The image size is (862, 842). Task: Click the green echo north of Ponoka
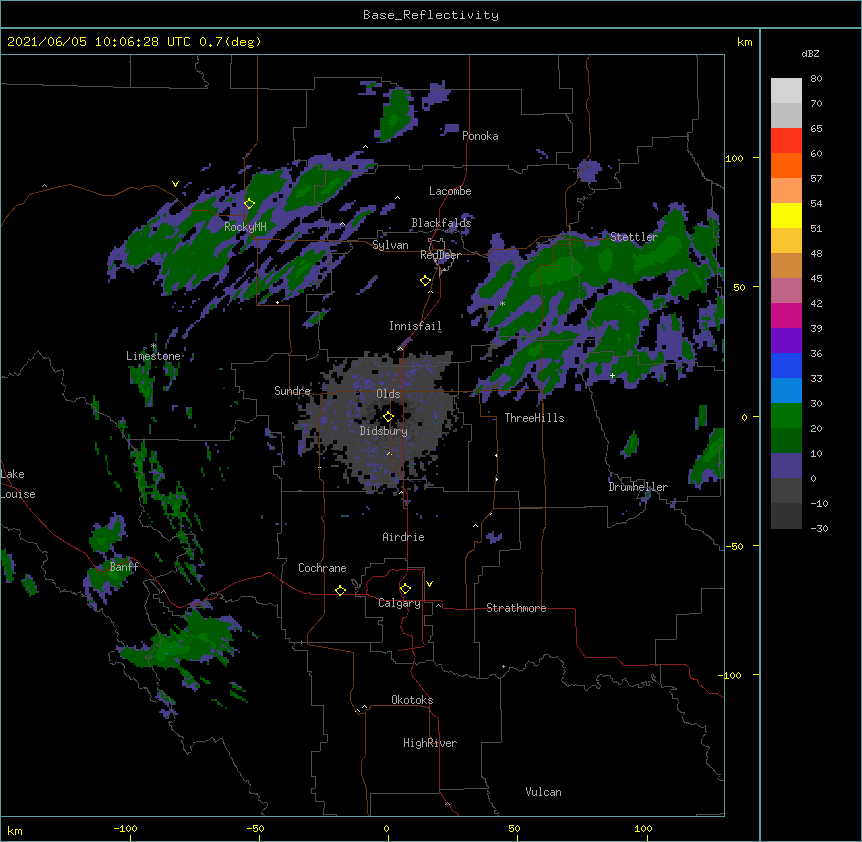click(x=397, y=114)
